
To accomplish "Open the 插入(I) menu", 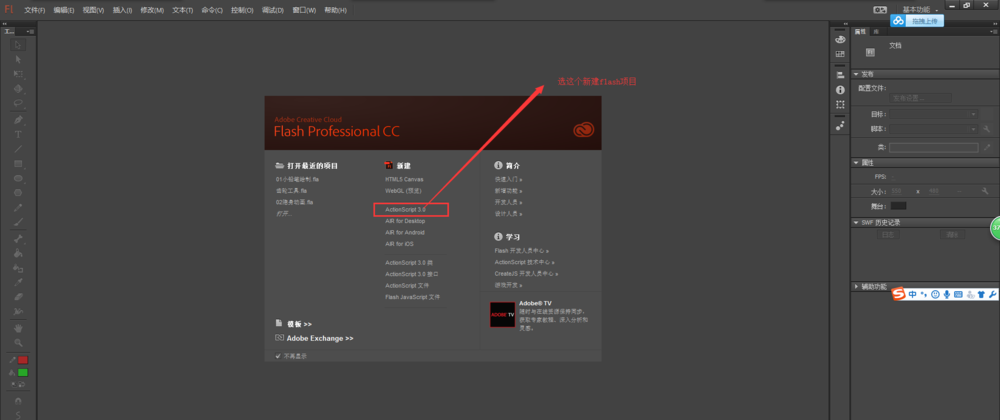I will click(x=122, y=10).
